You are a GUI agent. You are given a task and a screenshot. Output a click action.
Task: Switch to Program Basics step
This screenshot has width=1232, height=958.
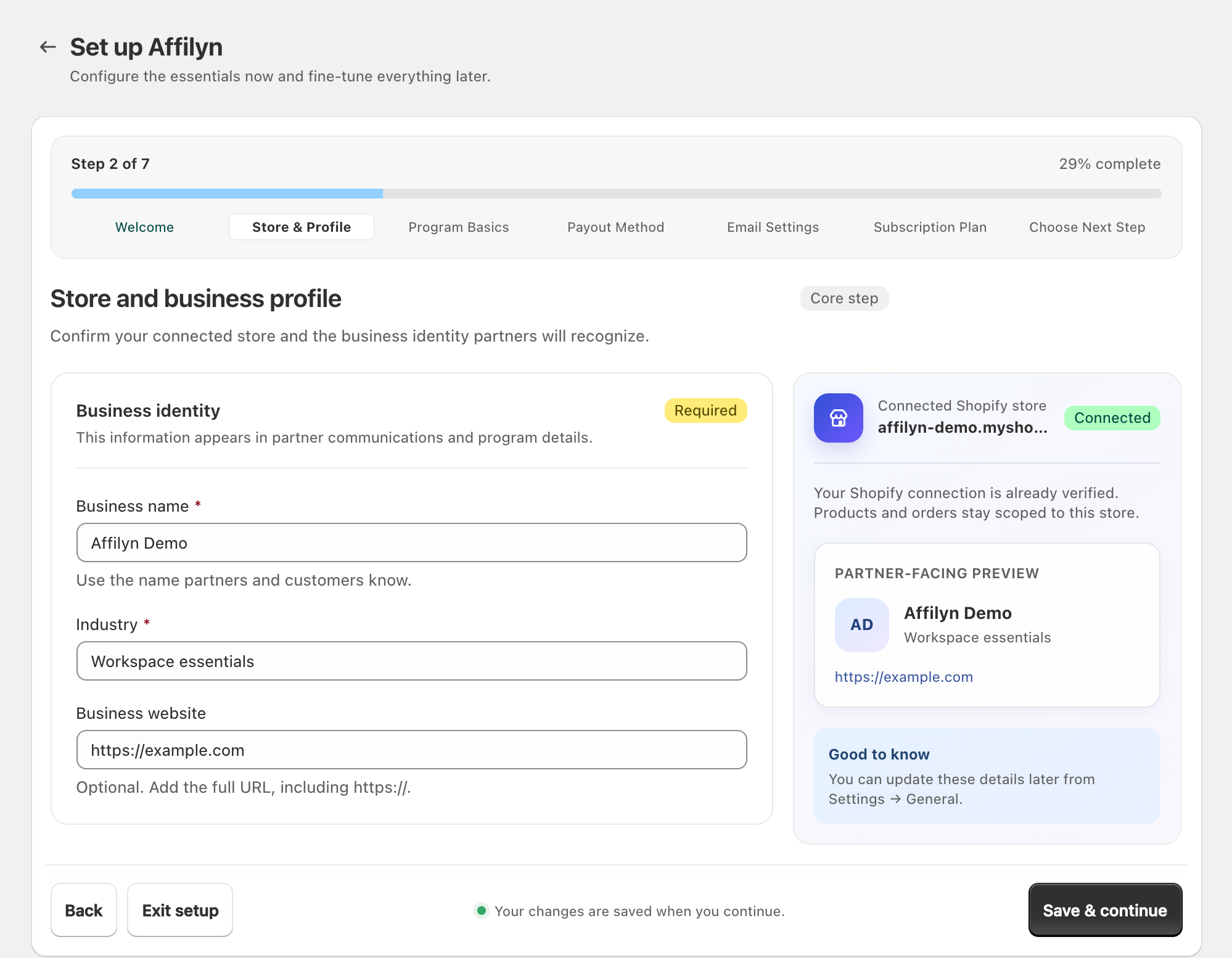point(459,227)
